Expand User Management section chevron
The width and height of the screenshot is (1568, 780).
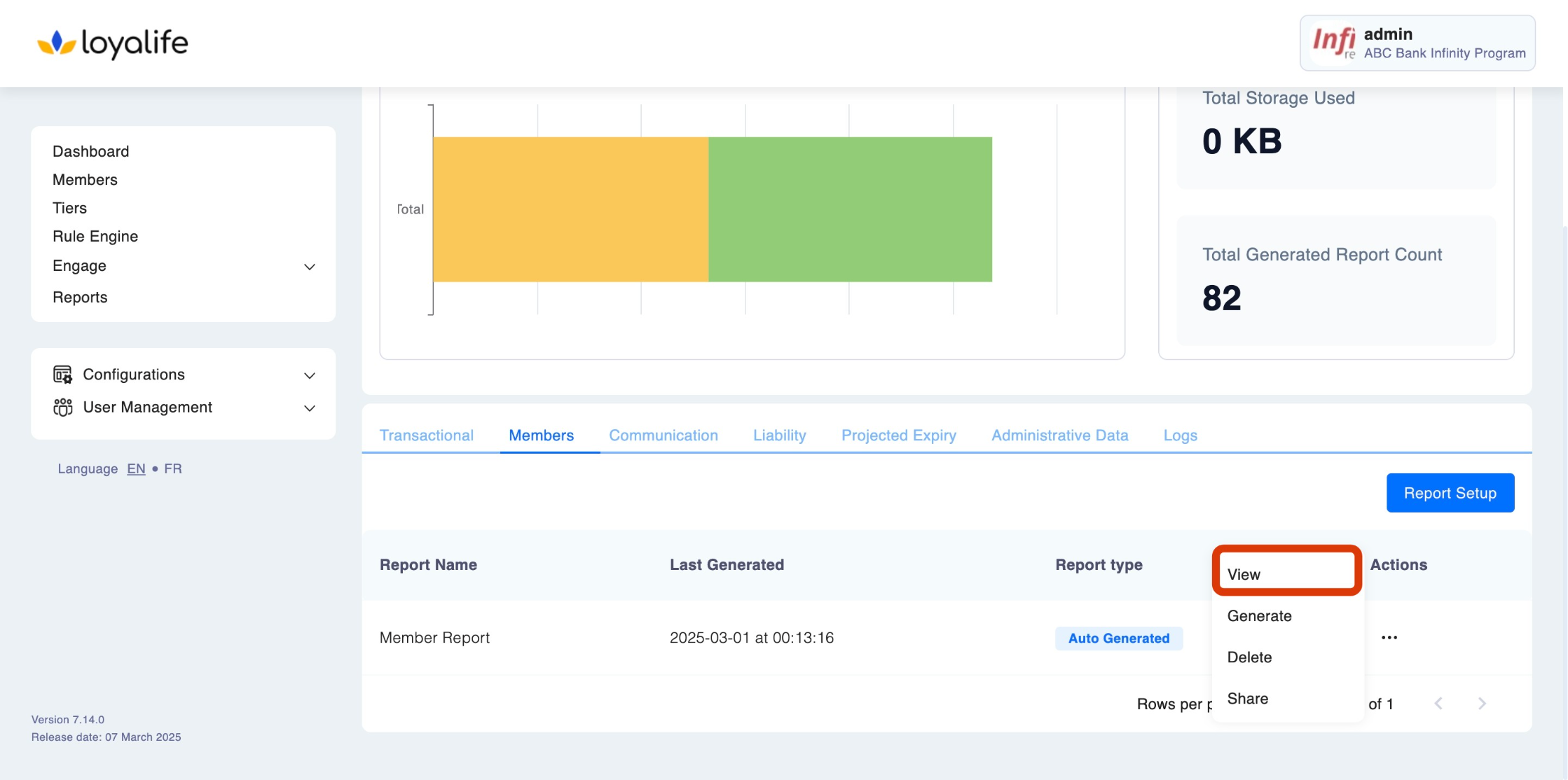click(x=310, y=408)
